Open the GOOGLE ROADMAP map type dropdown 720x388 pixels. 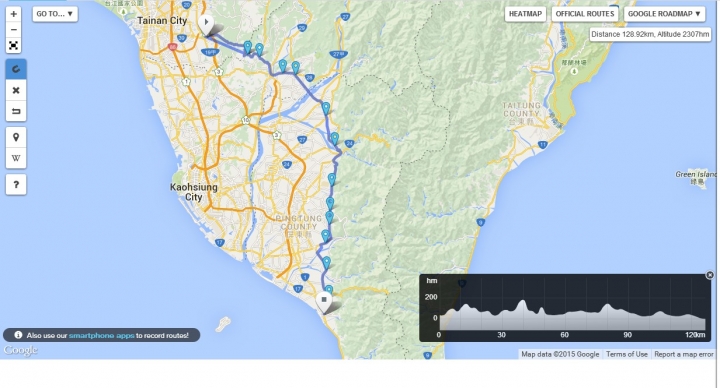coord(664,14)
